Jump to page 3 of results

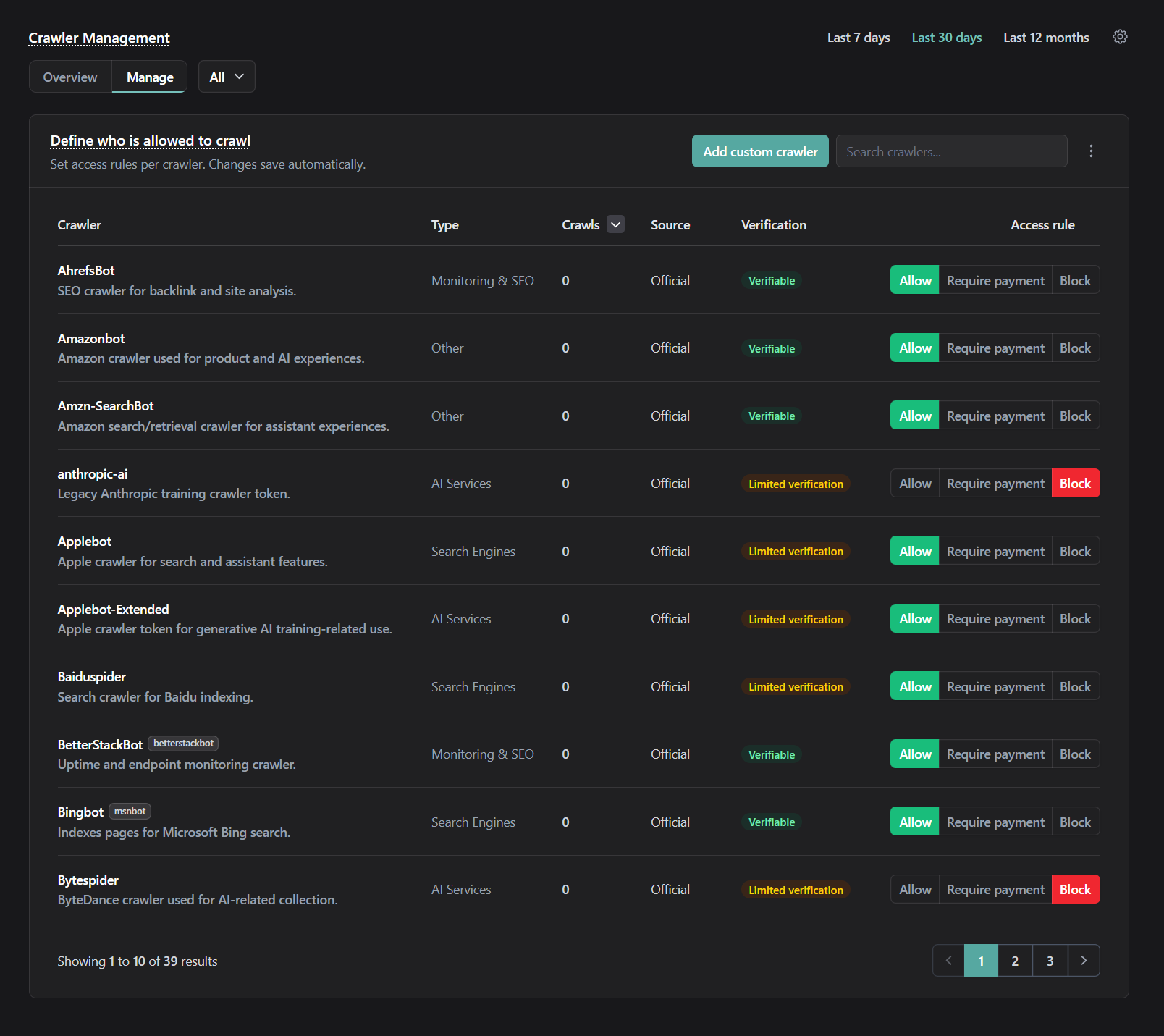[x=1050, y=961]
